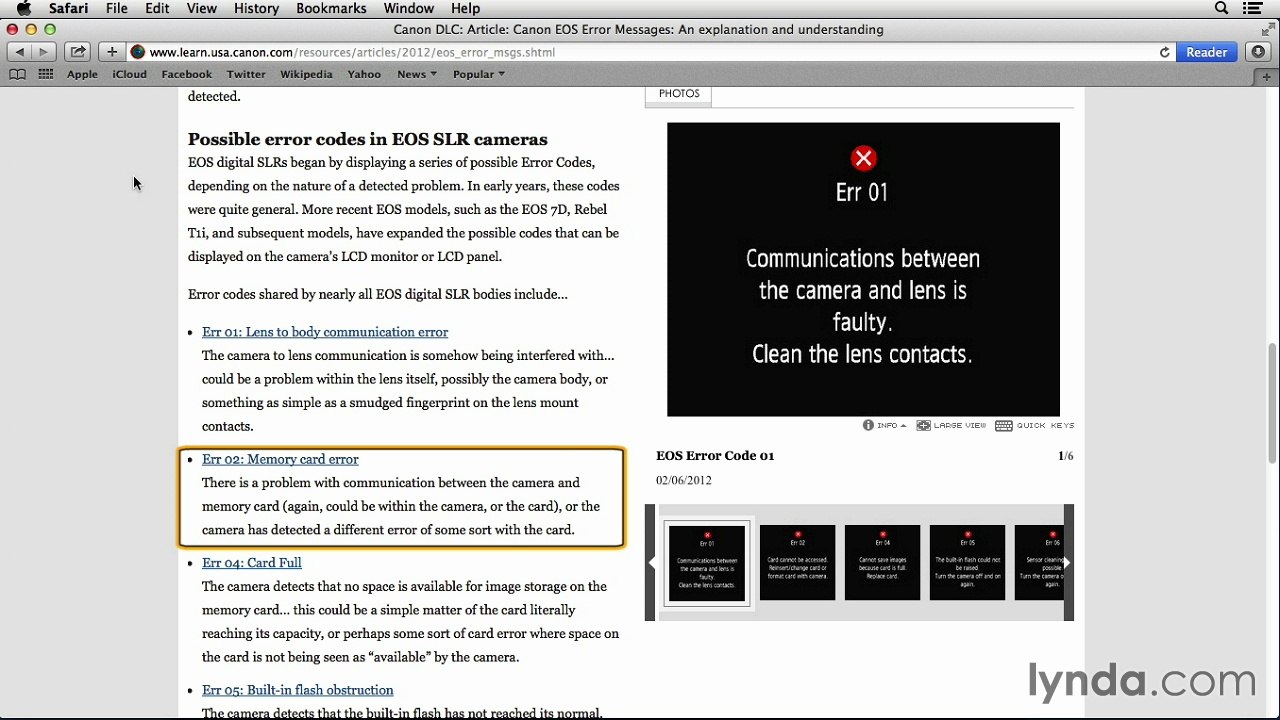This screenshot has width=1280, height=720.
Task: Open the History menu
Action: [256, 8]
